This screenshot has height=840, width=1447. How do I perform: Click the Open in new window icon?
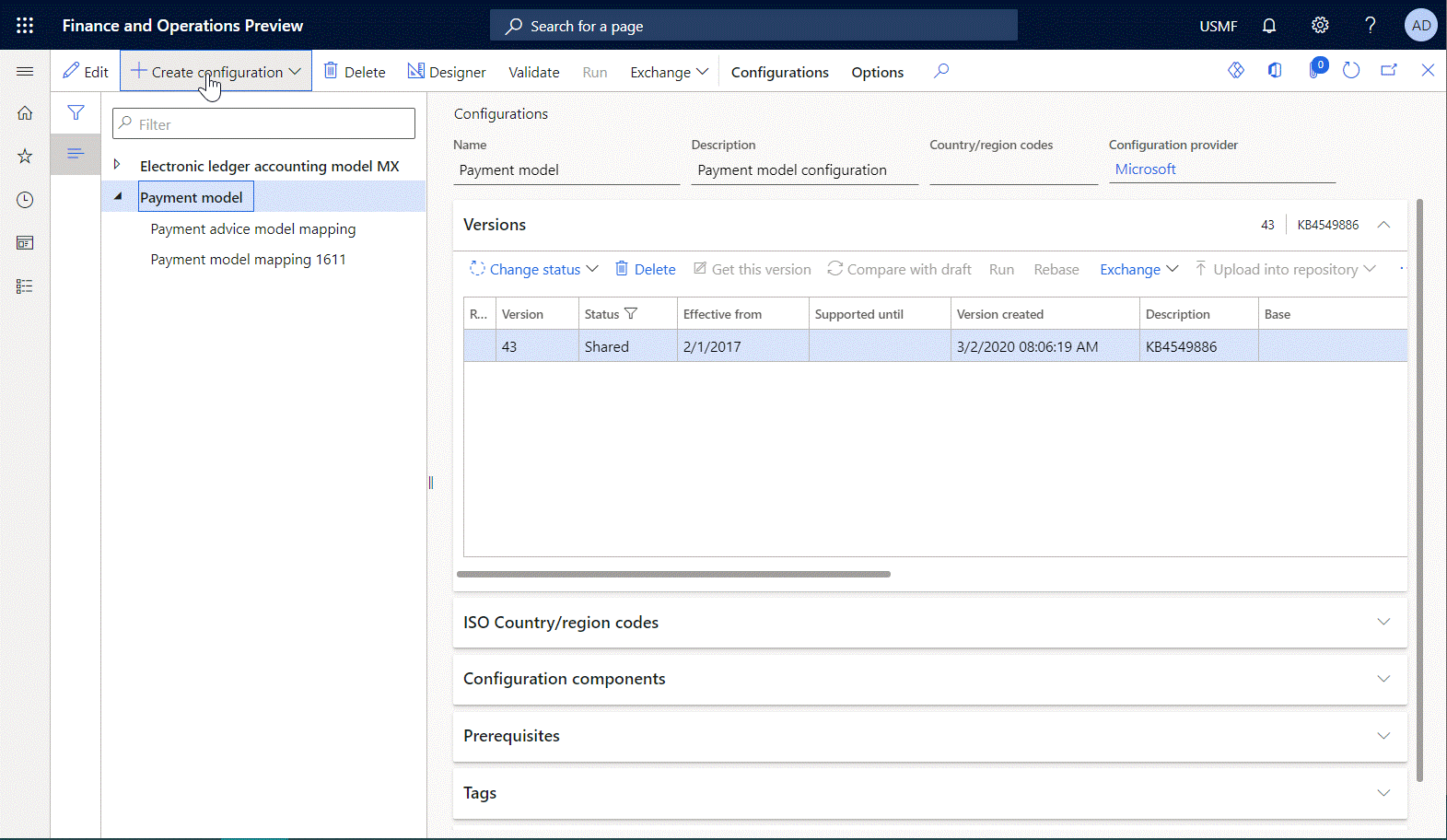point(1389,71)
